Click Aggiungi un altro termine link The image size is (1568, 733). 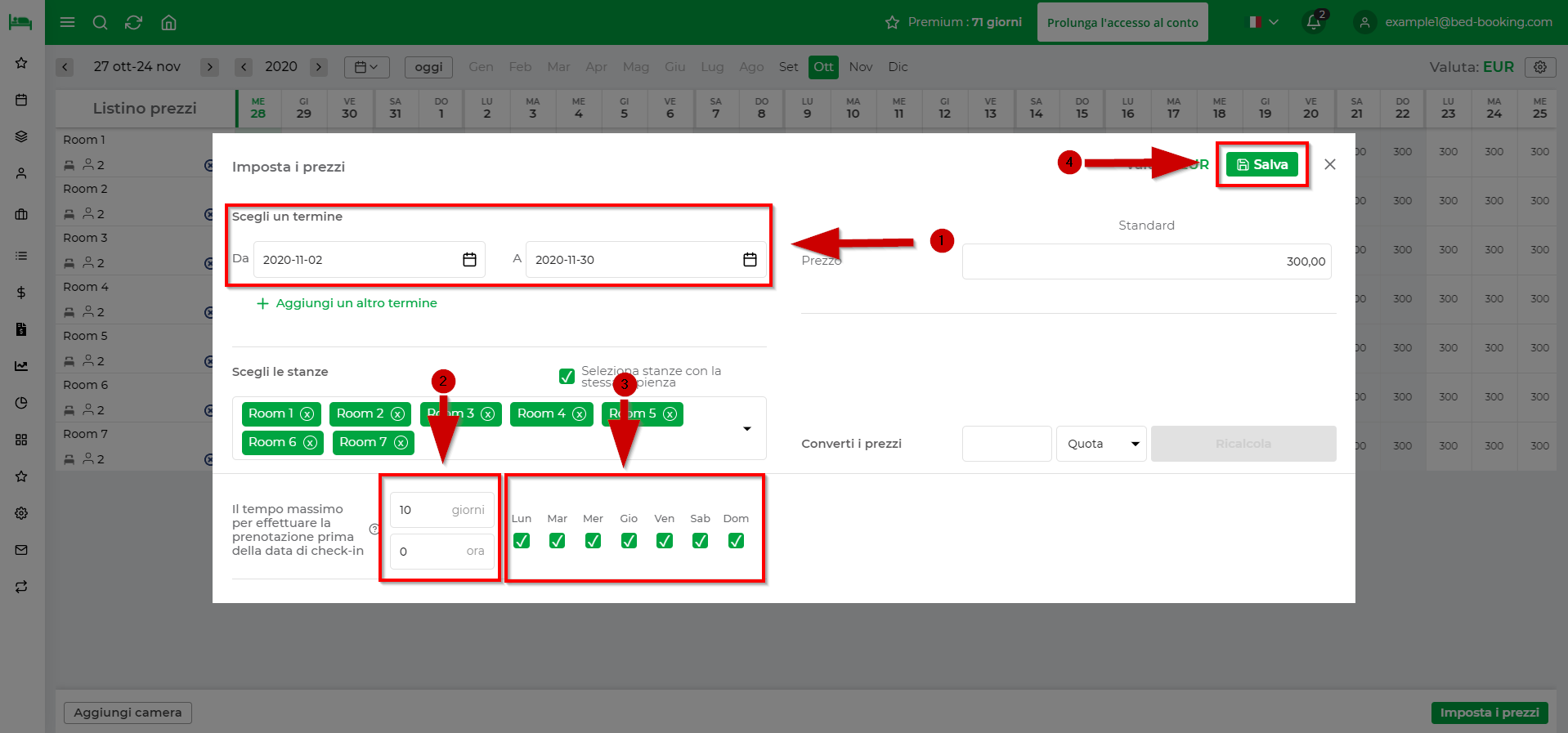click(347, 303)
